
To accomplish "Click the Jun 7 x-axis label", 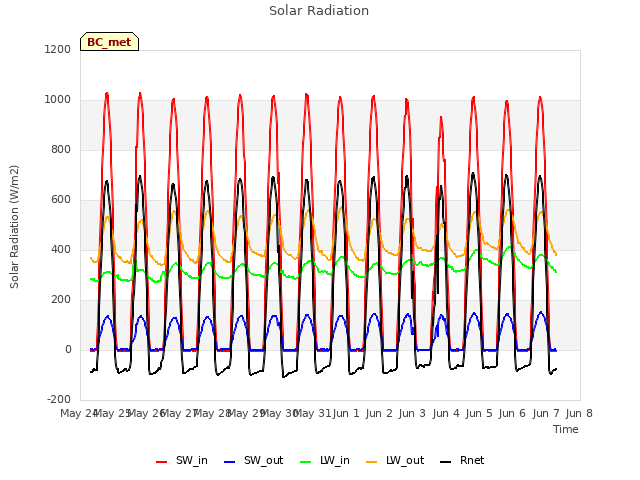I will click(546, 413).
